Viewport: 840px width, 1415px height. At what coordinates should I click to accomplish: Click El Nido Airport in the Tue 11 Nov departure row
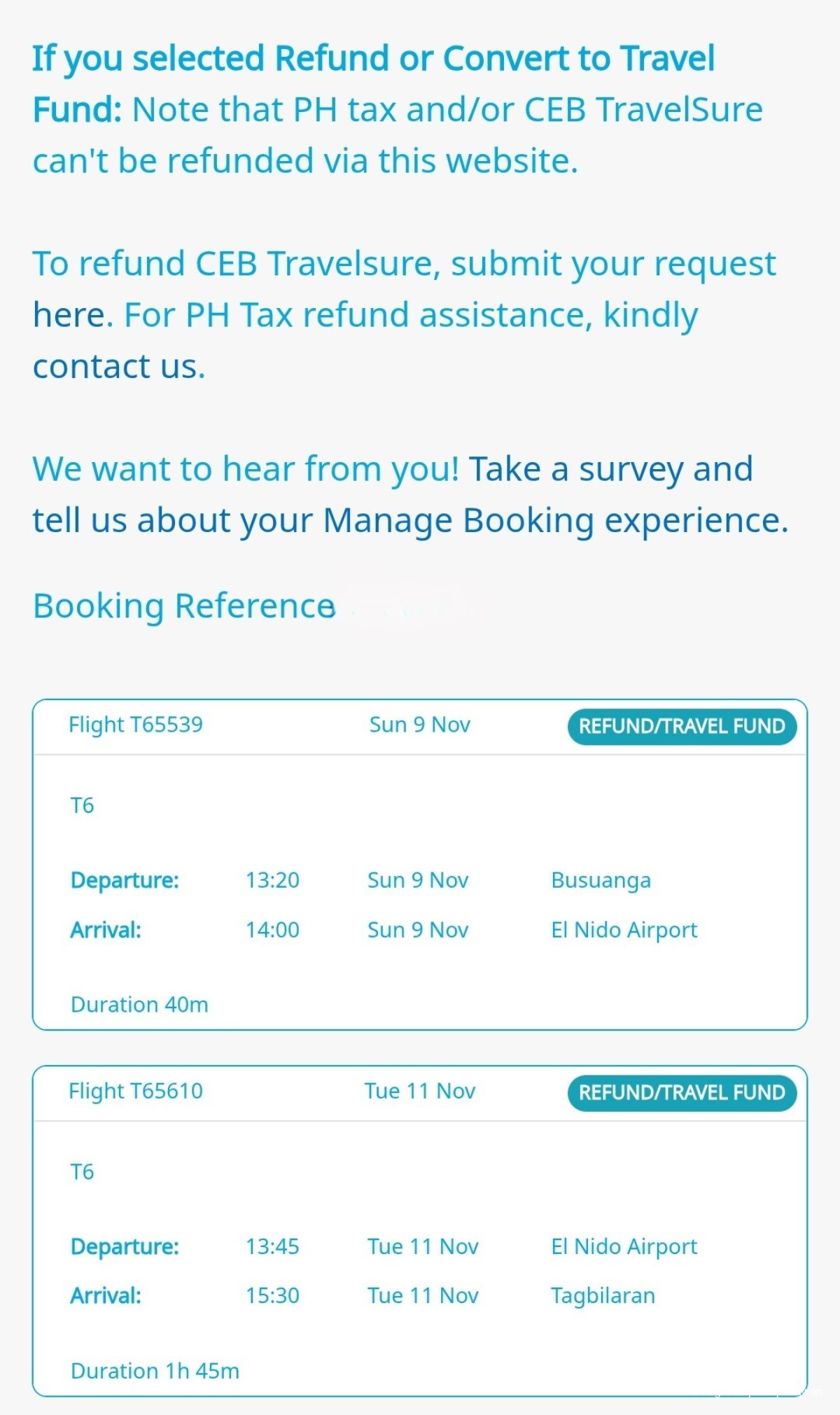click(x=624, y=1246)
